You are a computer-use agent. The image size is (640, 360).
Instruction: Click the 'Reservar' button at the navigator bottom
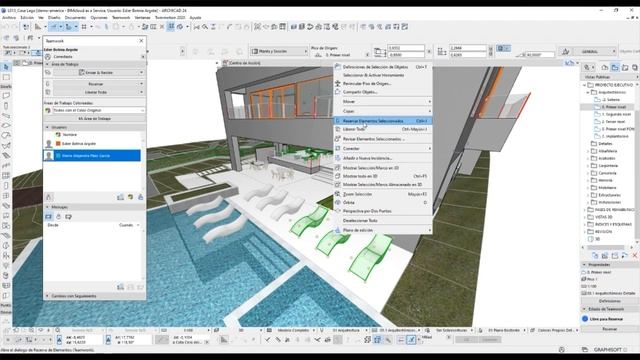pos(609,329)
